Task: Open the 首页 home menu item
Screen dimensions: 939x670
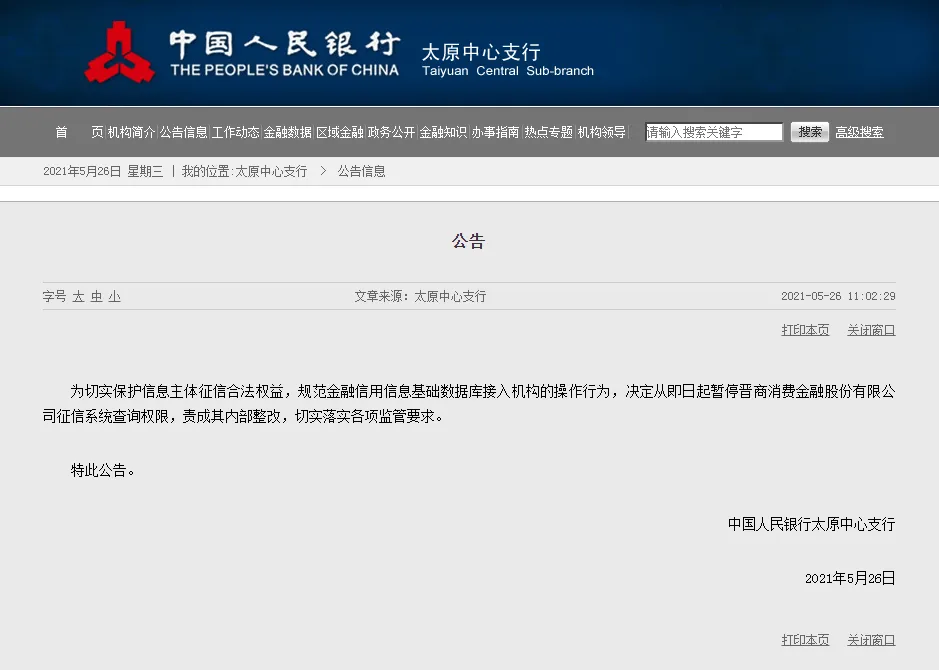Action: point(79,132)
